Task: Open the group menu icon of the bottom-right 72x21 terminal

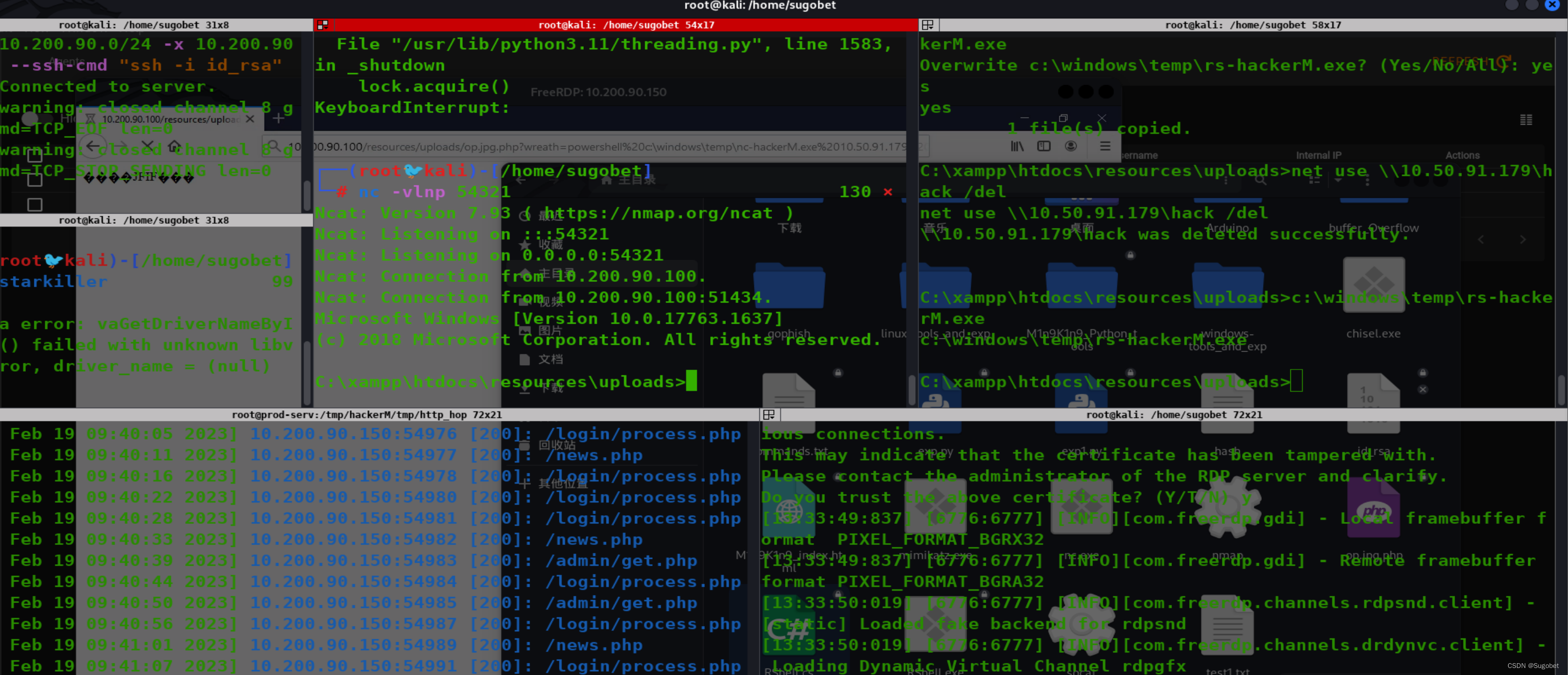Action: click(x=769, y=415)
